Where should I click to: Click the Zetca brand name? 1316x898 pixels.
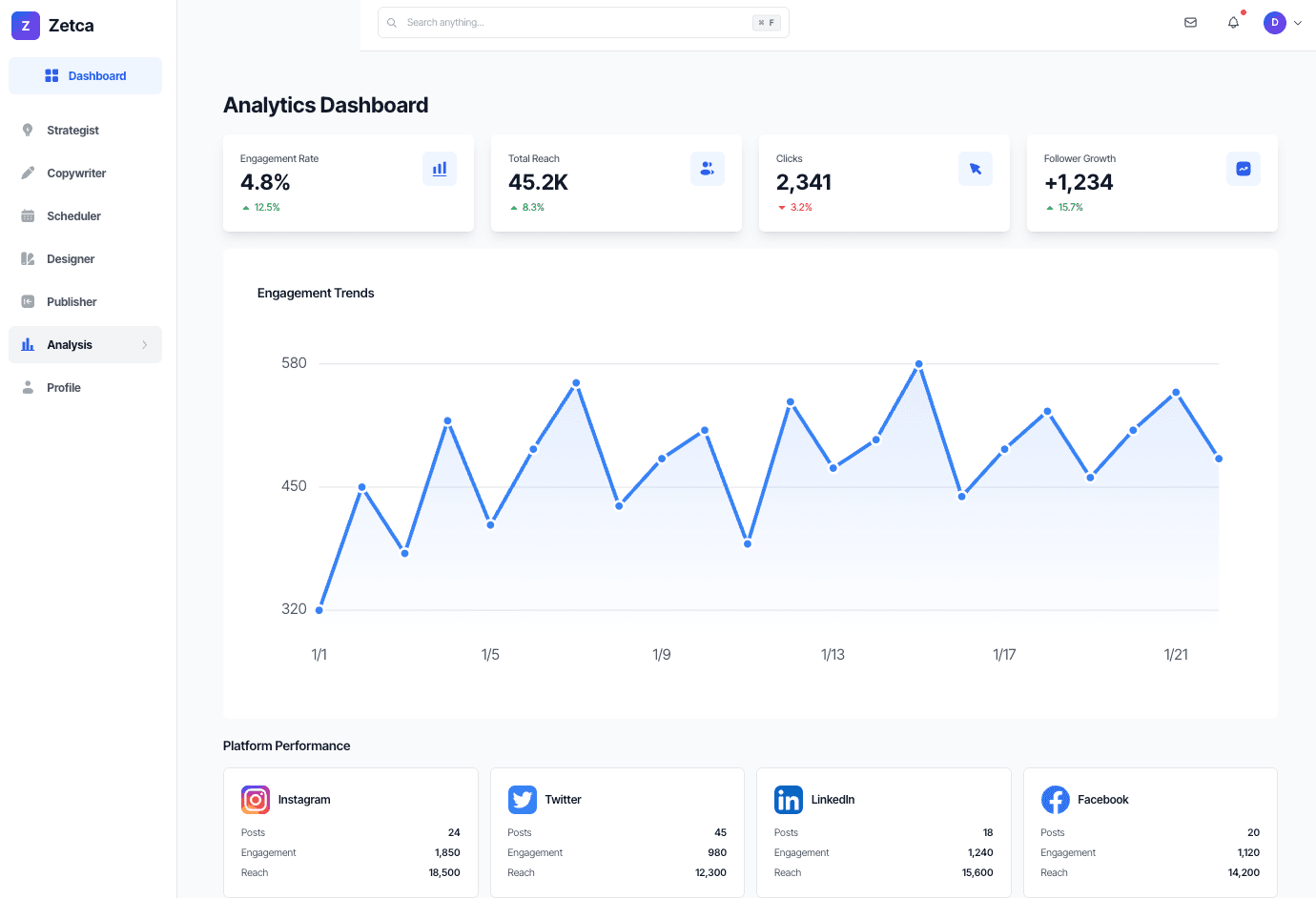72,26
